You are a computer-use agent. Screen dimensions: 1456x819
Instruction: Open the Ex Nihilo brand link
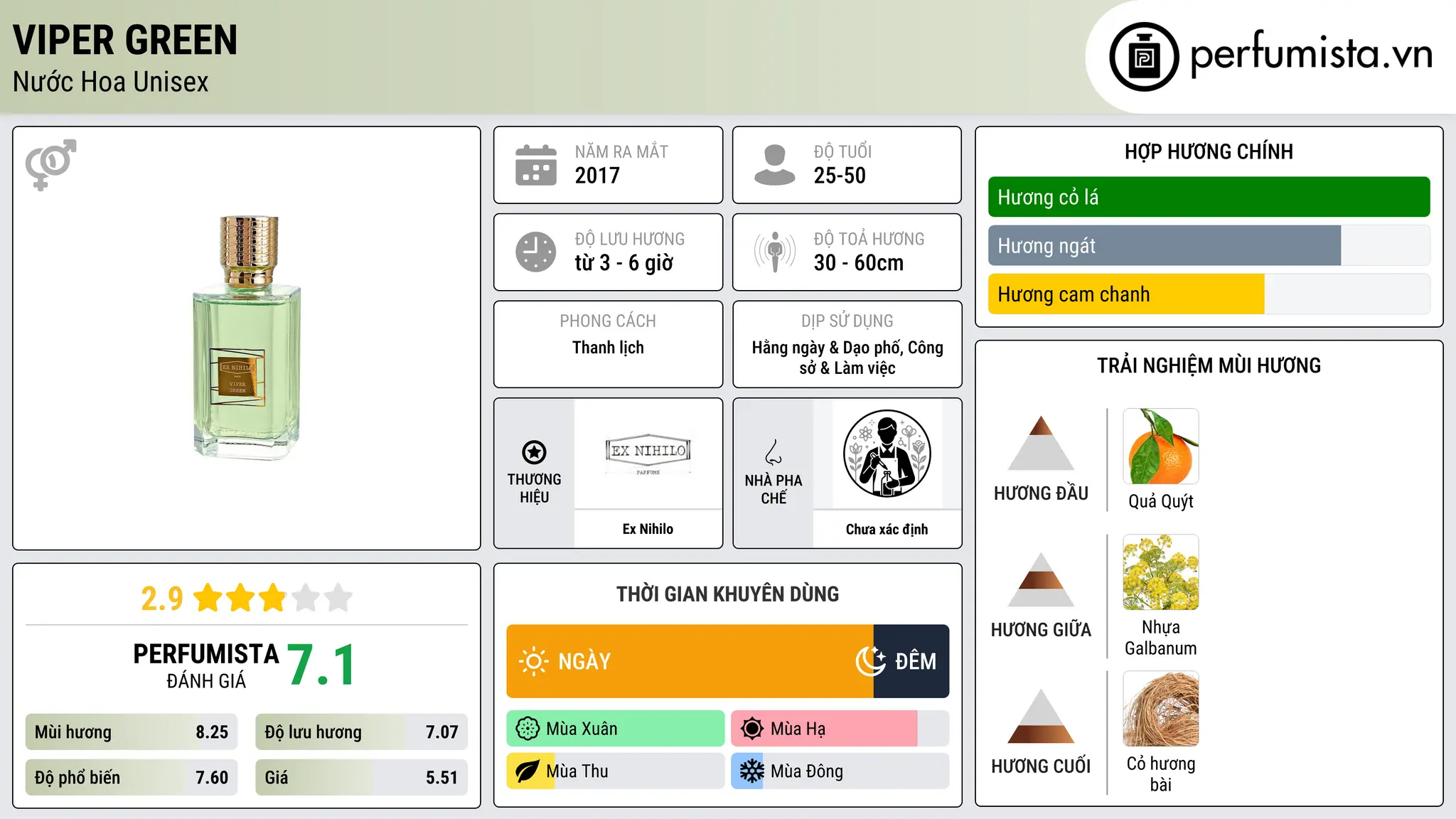coord(648,529)
